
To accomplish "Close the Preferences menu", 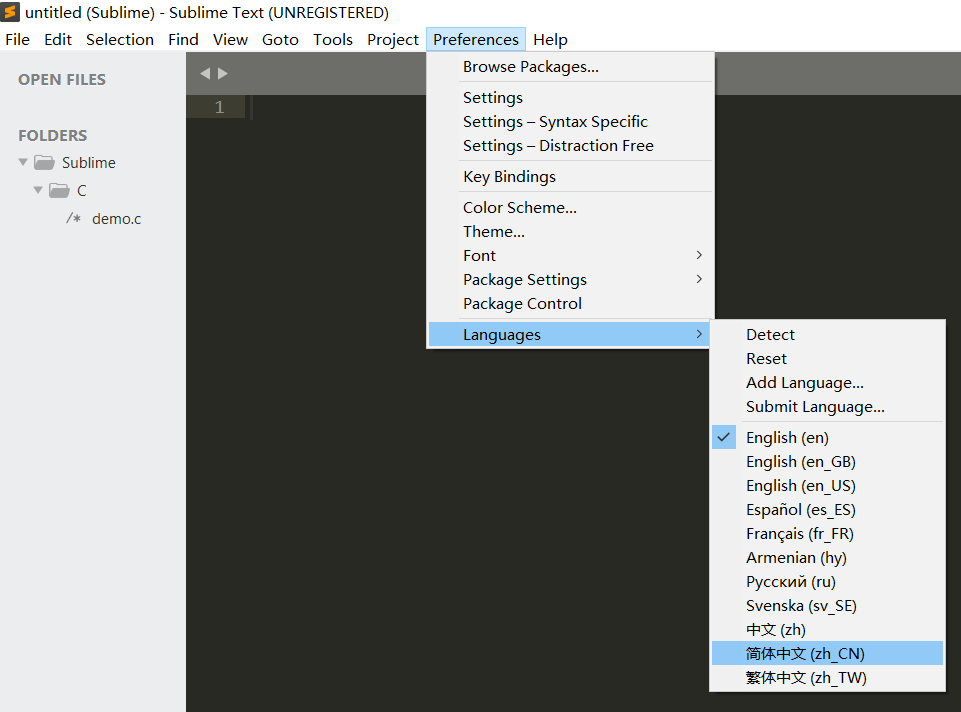I will click(x=476, y=39).
